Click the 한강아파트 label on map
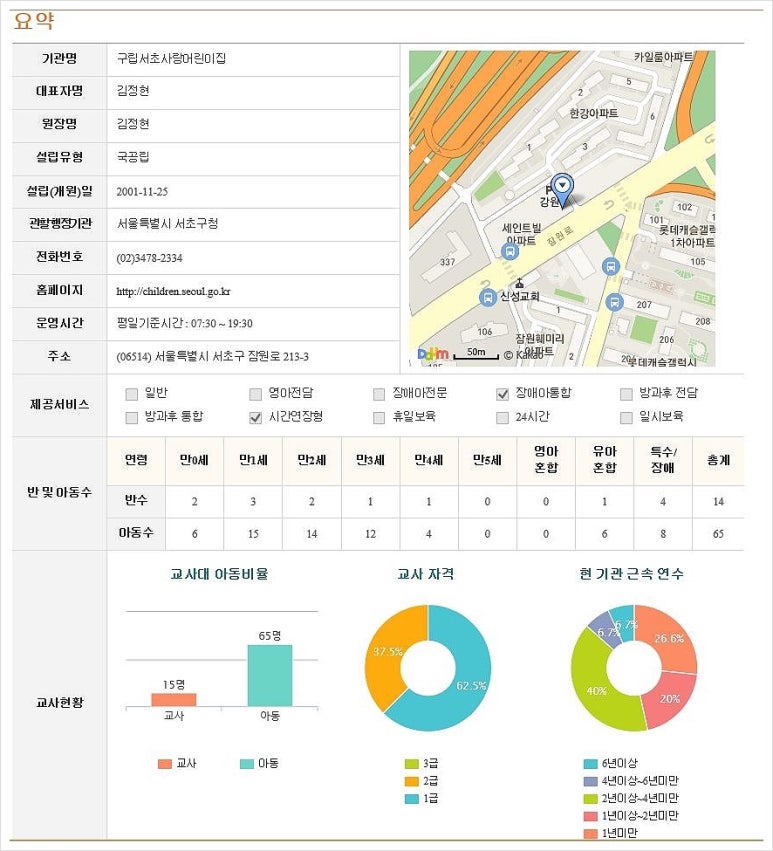773x851 pixels. (593, 113)
